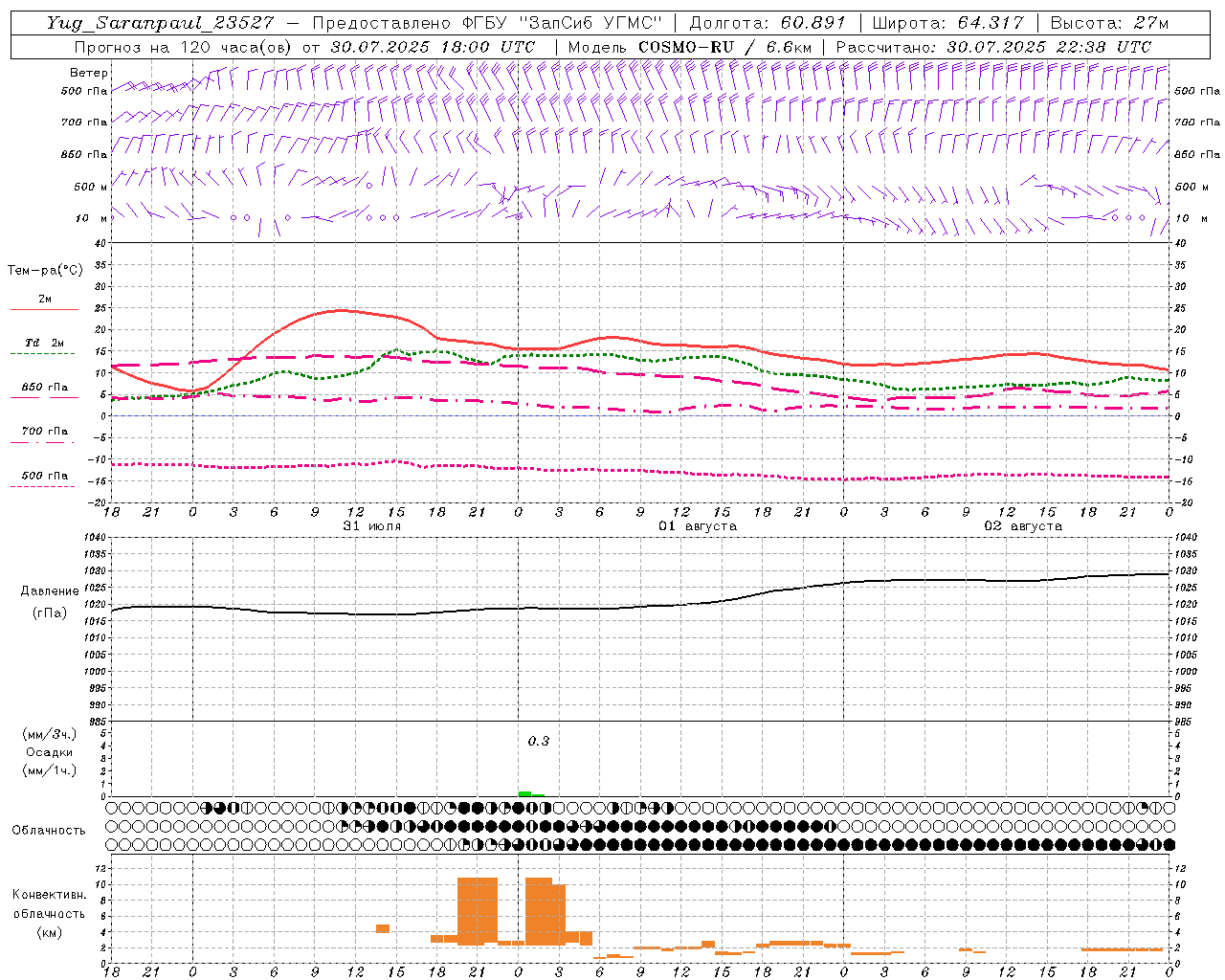Click the '2м' temperature legend label

click(45, 299)
